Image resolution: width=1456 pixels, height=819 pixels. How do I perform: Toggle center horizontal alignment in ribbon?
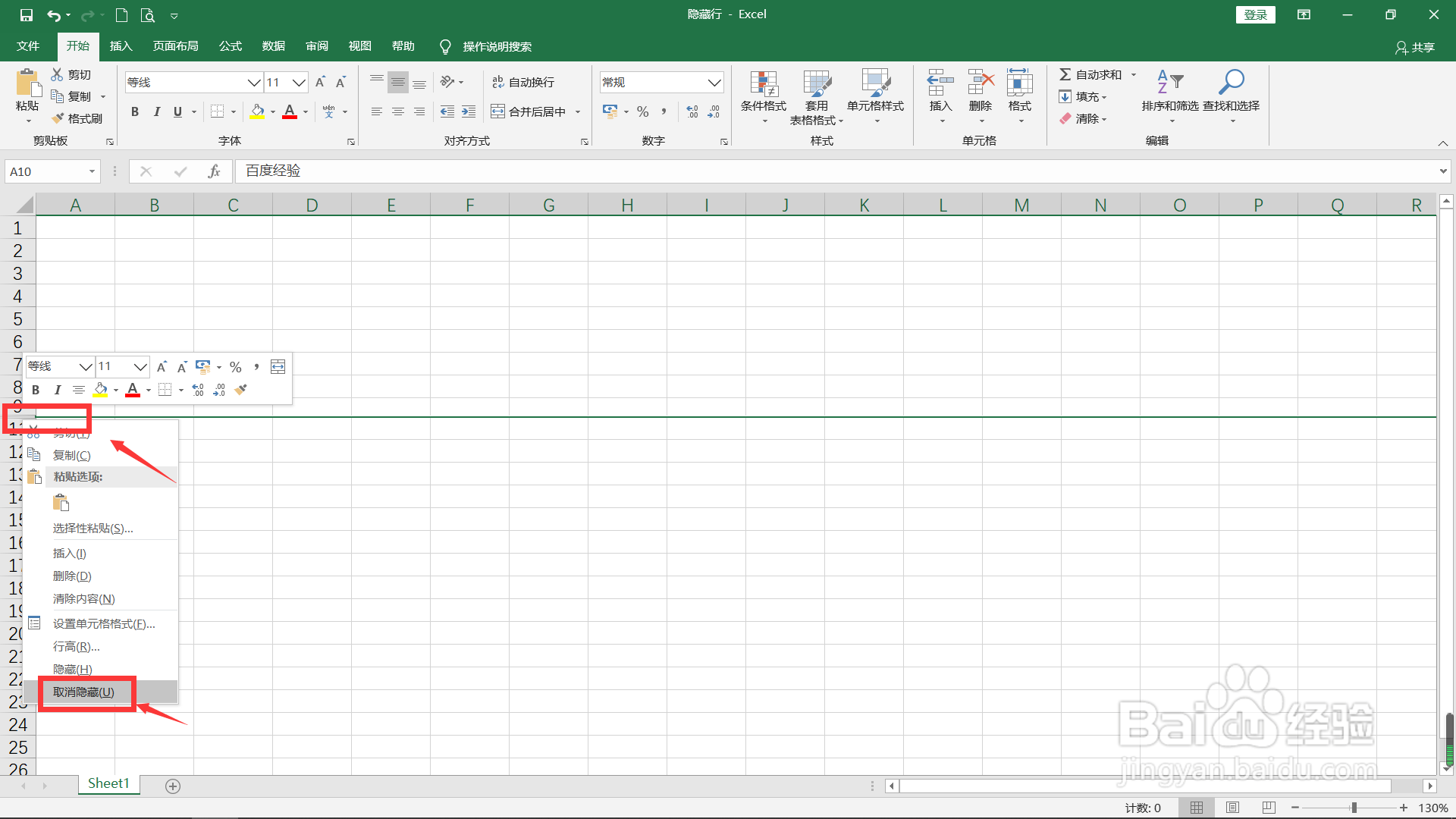tap(398, 111)
